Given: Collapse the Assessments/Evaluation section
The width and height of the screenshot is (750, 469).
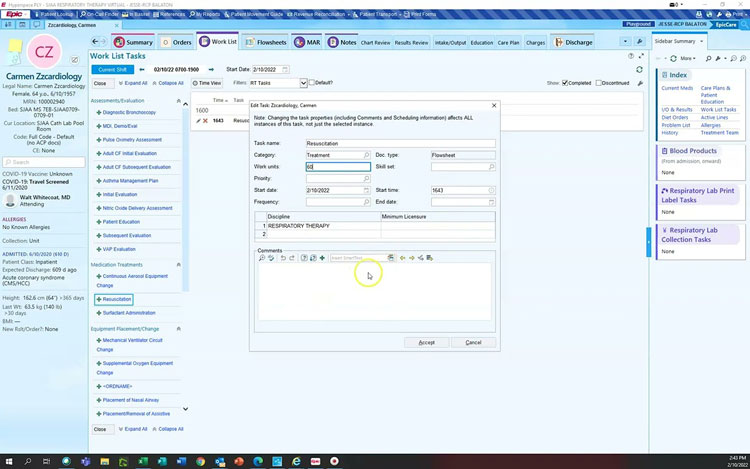Looking at the screenshot, I should coord(179,101).
